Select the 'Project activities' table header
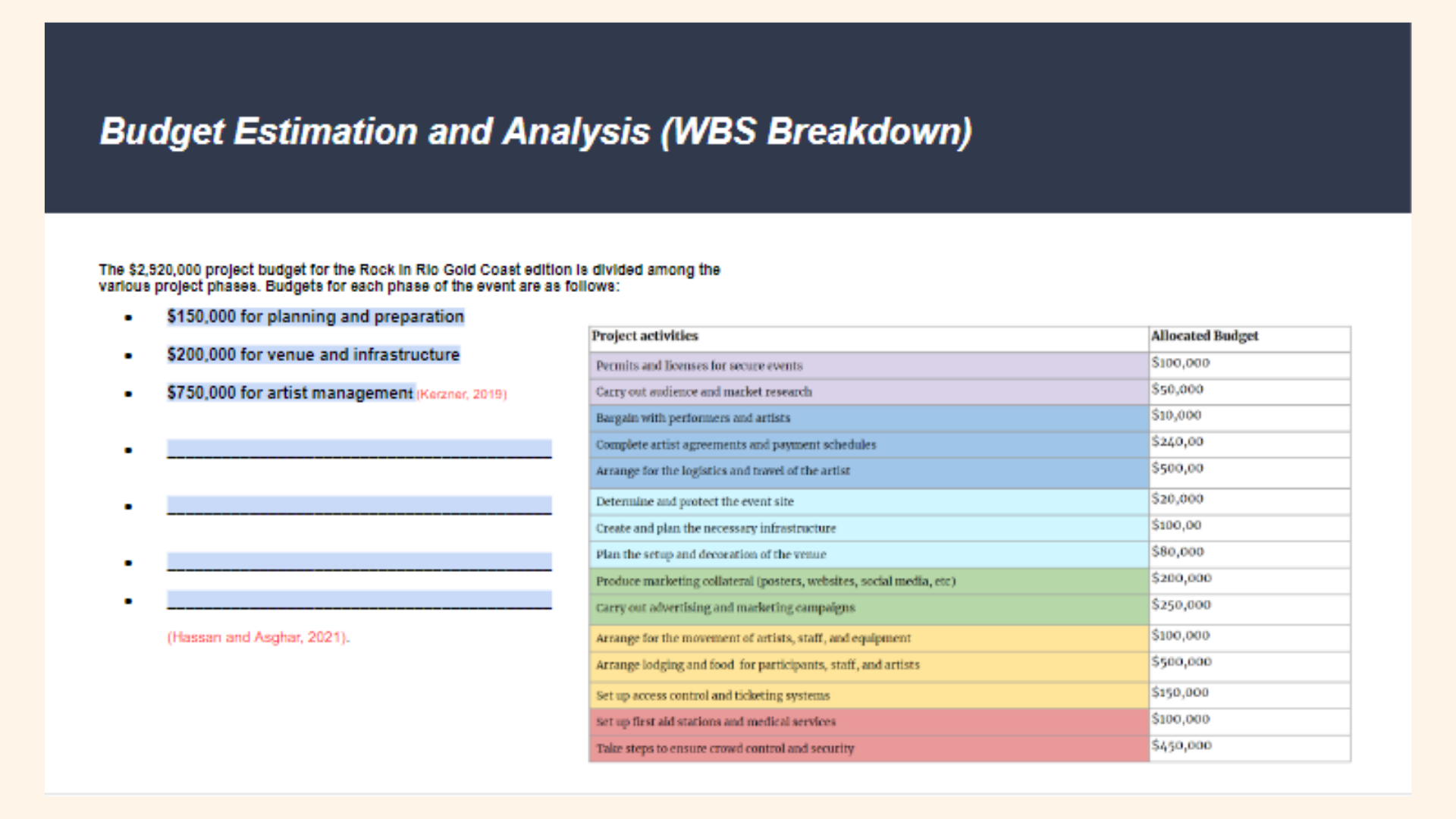The width and height of the screenshot is (1456, 819). pos(647,336)
